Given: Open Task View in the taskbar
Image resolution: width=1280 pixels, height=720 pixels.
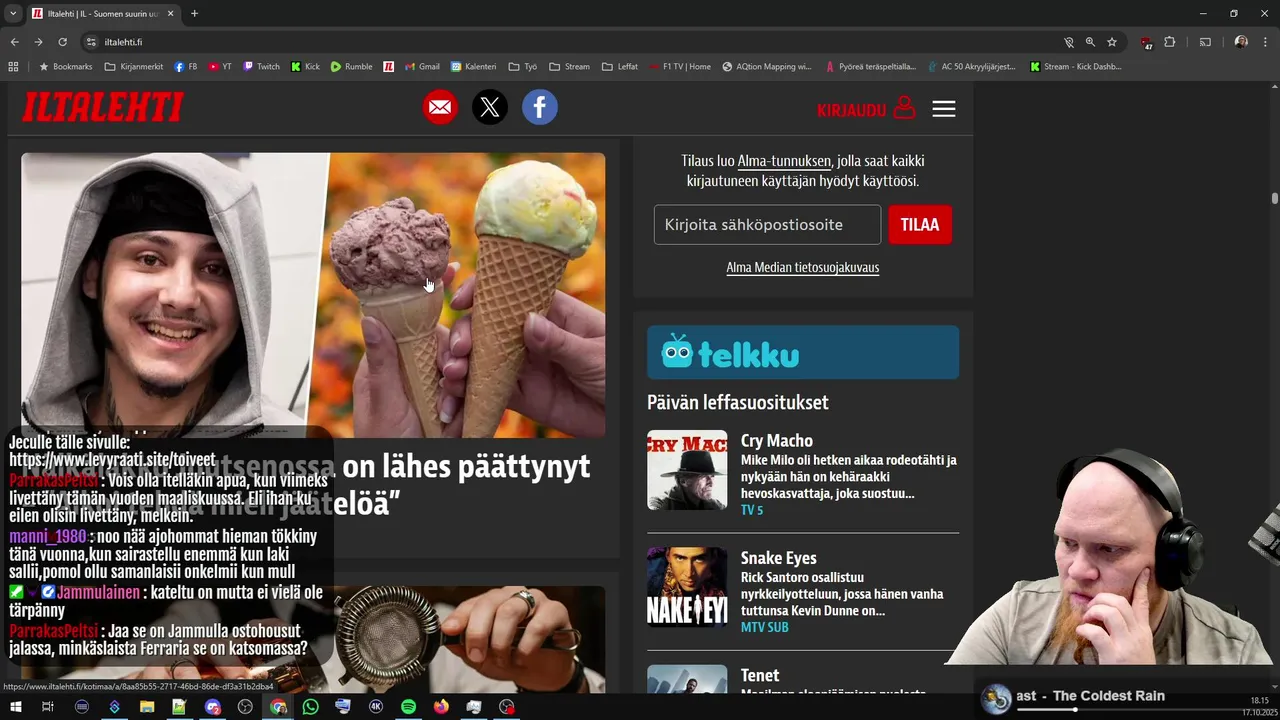Looking at the screenshot, I should [x=47, y=707].
